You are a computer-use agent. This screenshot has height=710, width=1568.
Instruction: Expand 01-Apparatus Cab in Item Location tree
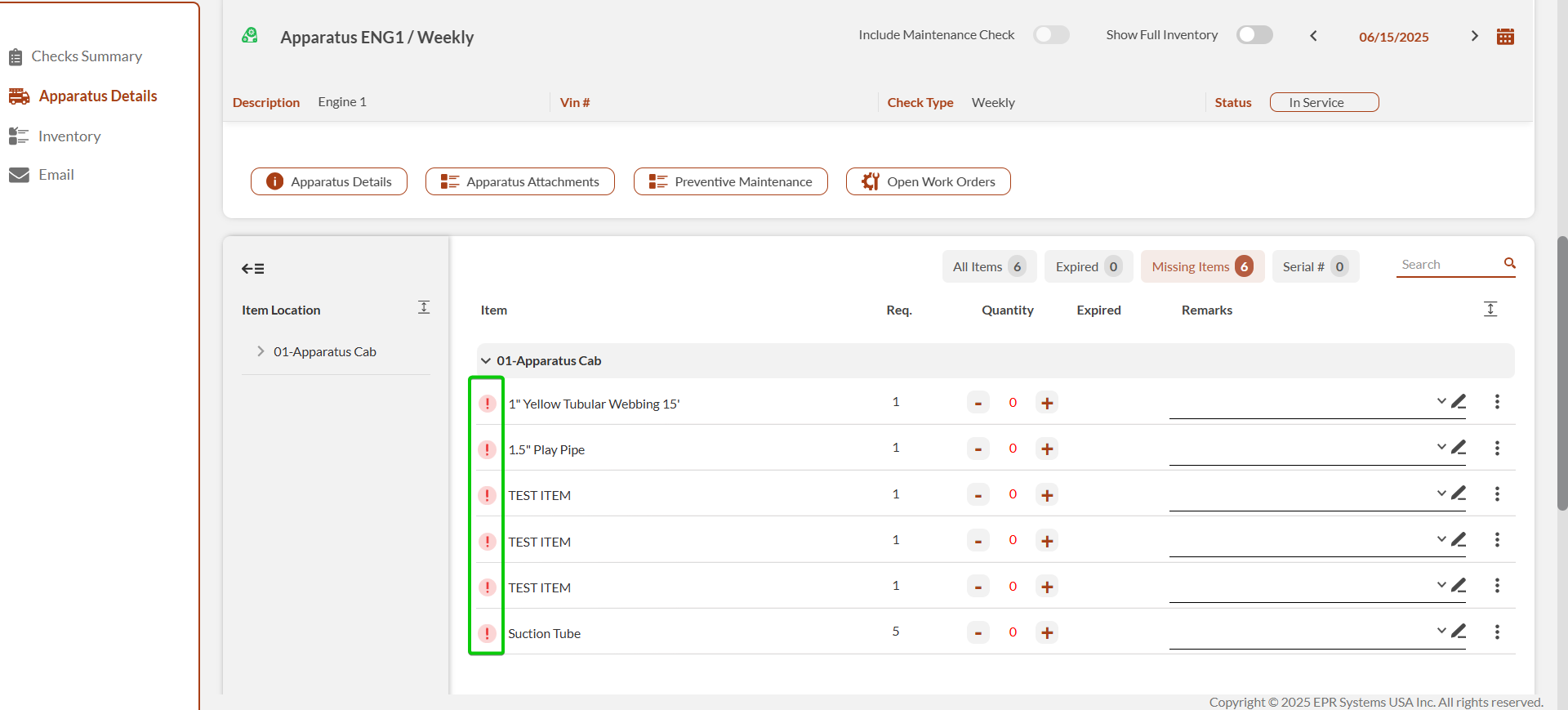pyautogui.click(x=261, y=351)
